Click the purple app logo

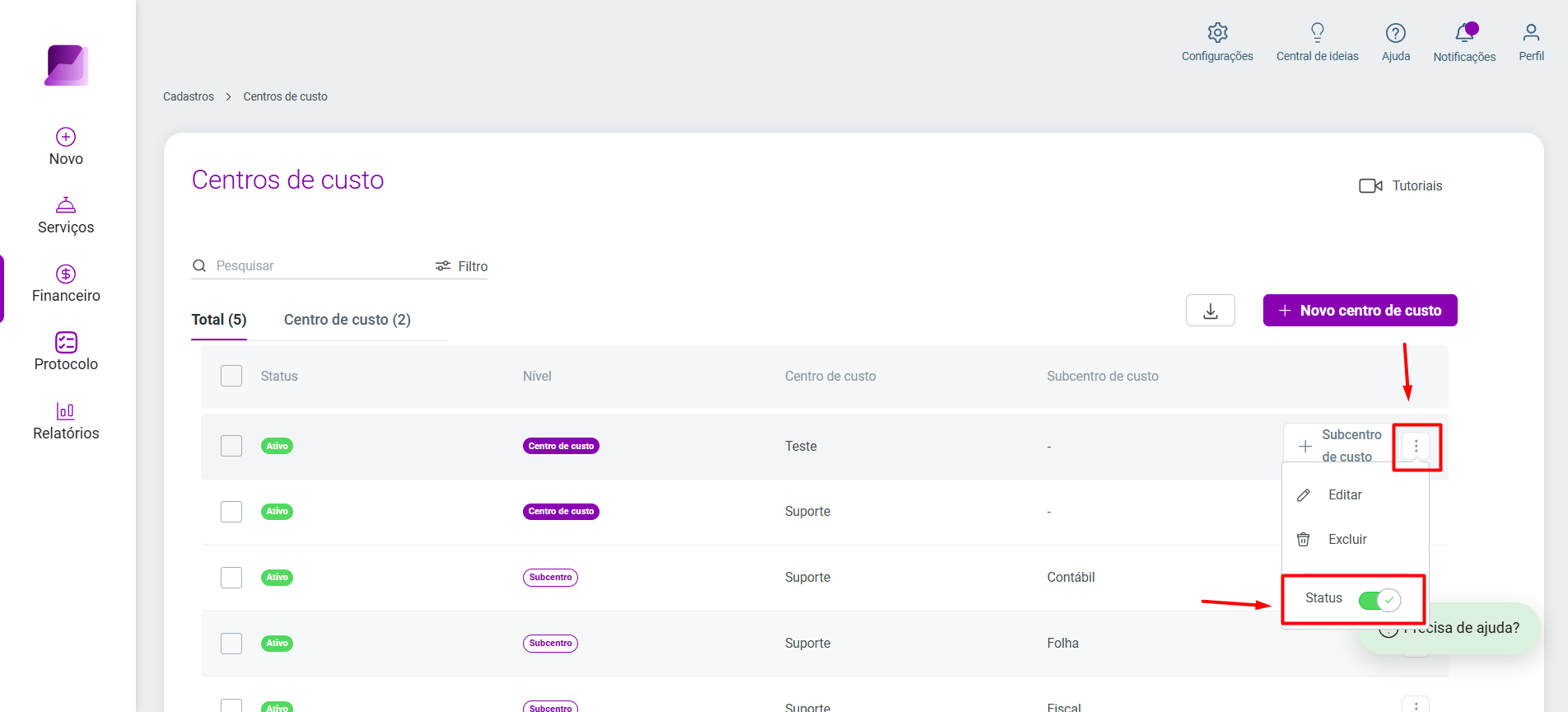67,65
